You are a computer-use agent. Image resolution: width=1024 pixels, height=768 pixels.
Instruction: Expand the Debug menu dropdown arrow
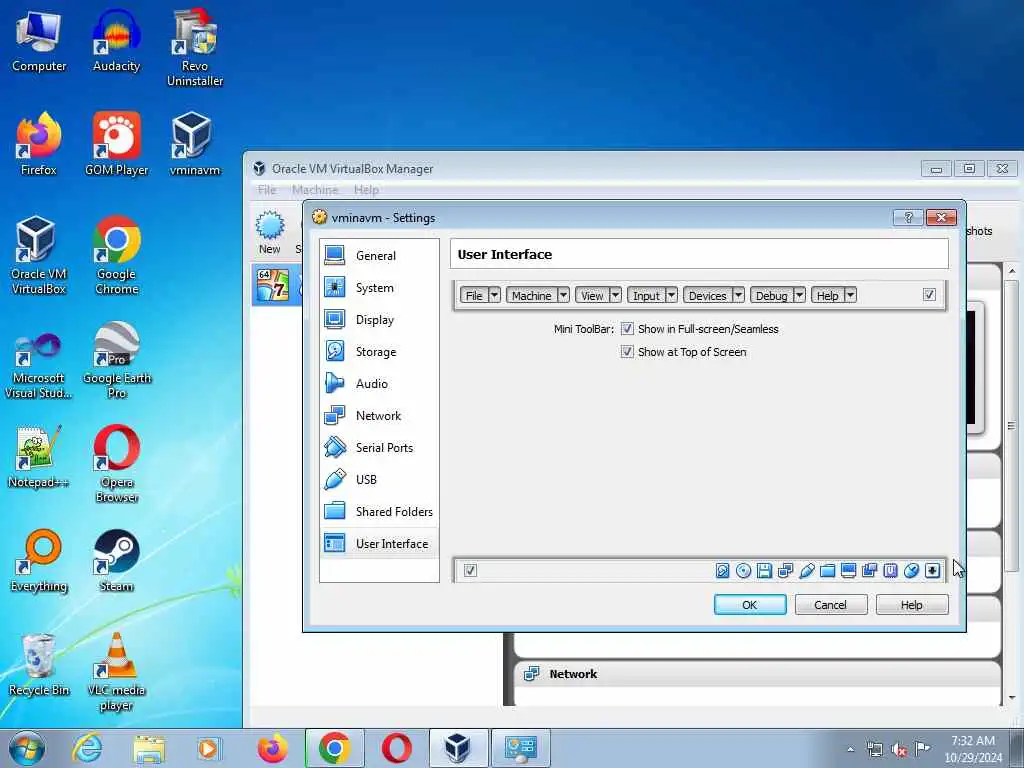(x=799, y=295)
